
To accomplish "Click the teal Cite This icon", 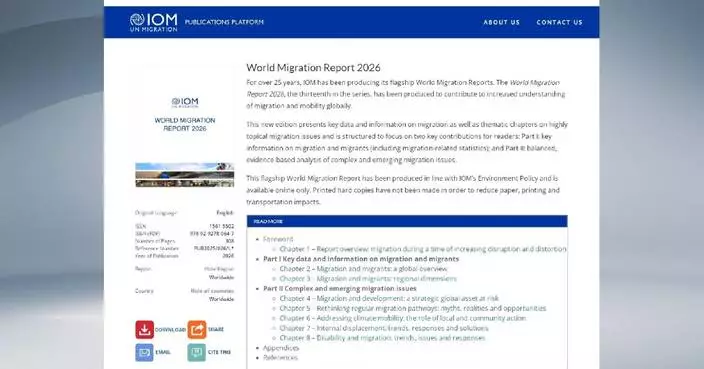I will [x=197, y=352].
